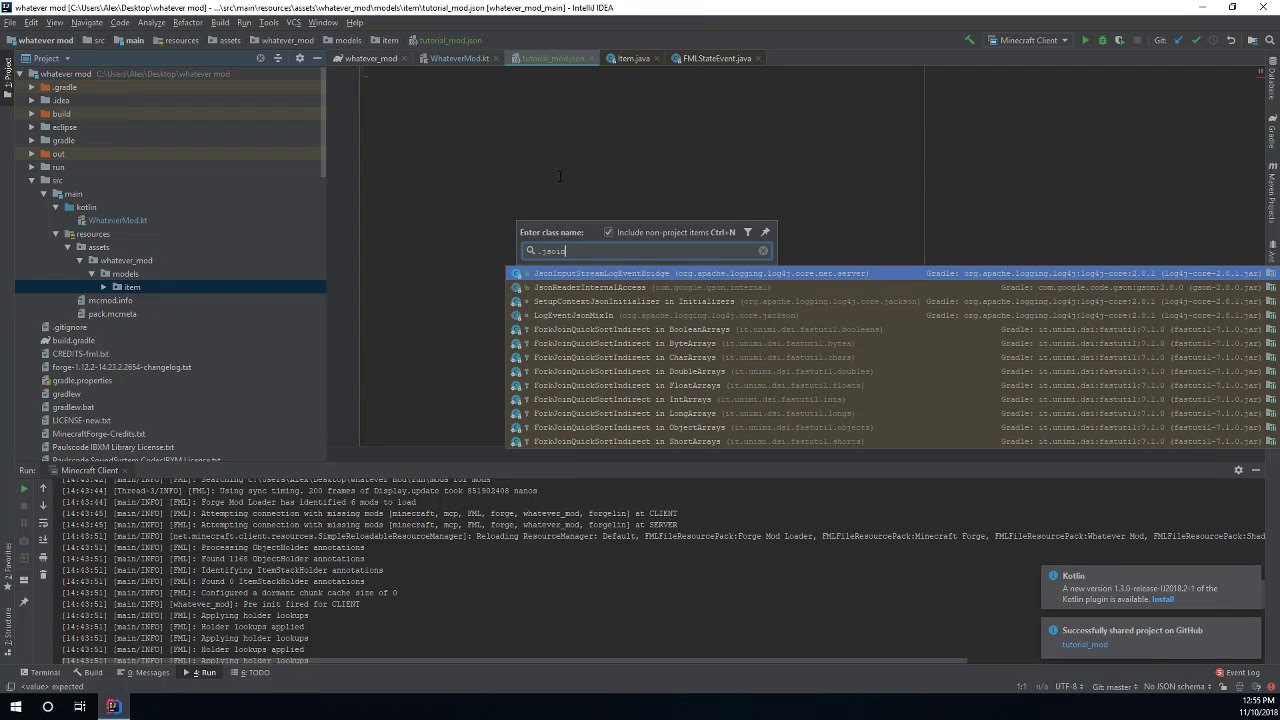The height and width of the screenshot is (720, 1280).
Task: Hide the Project tool window
Action: [x=316, y=58]
